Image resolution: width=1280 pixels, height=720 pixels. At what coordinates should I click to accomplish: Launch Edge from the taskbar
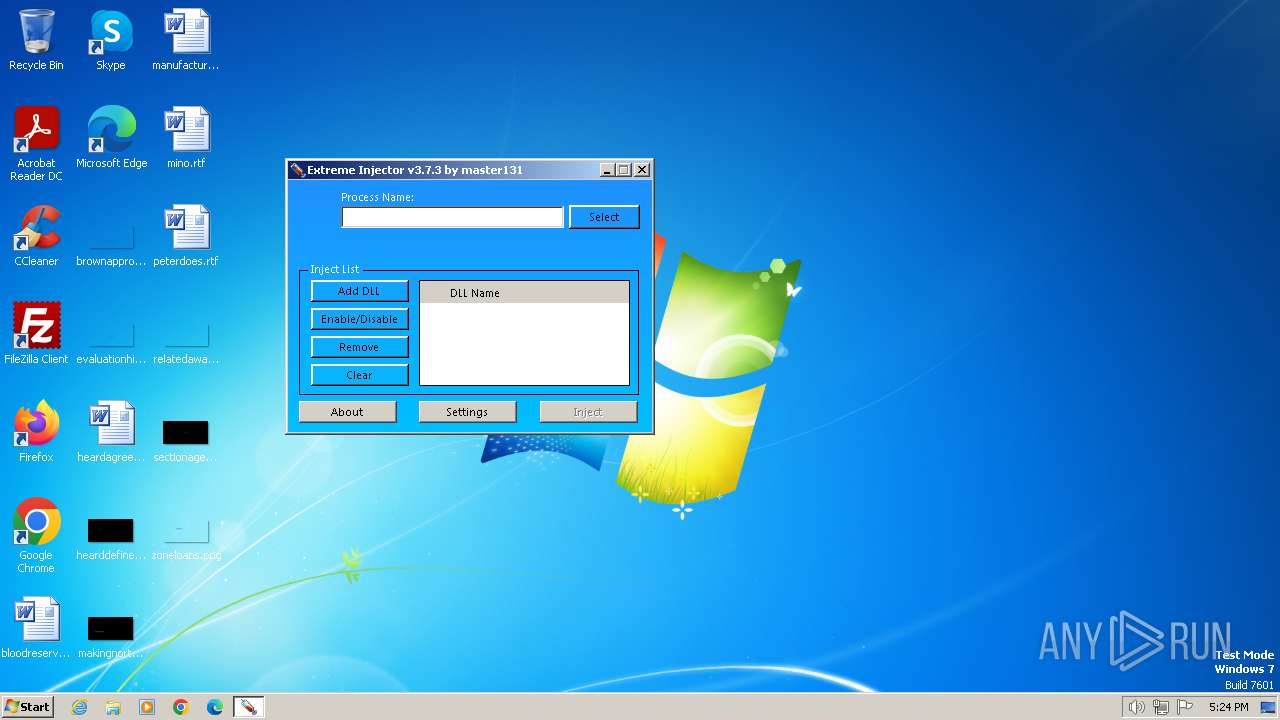coord(215,707)
